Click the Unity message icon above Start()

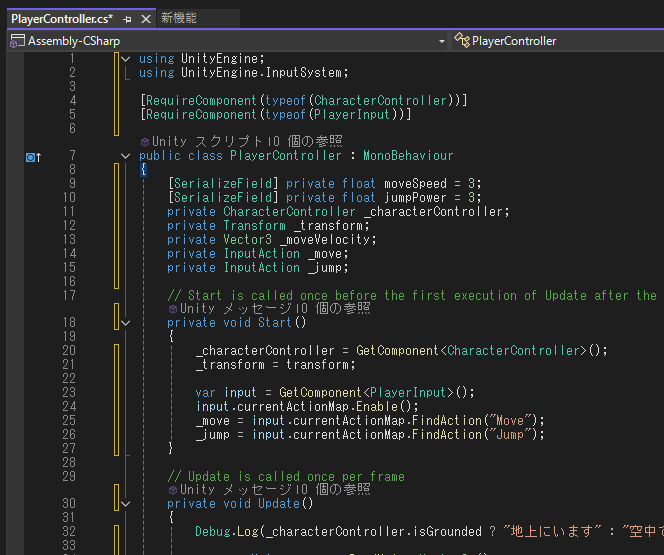click(x=173, y=309)
